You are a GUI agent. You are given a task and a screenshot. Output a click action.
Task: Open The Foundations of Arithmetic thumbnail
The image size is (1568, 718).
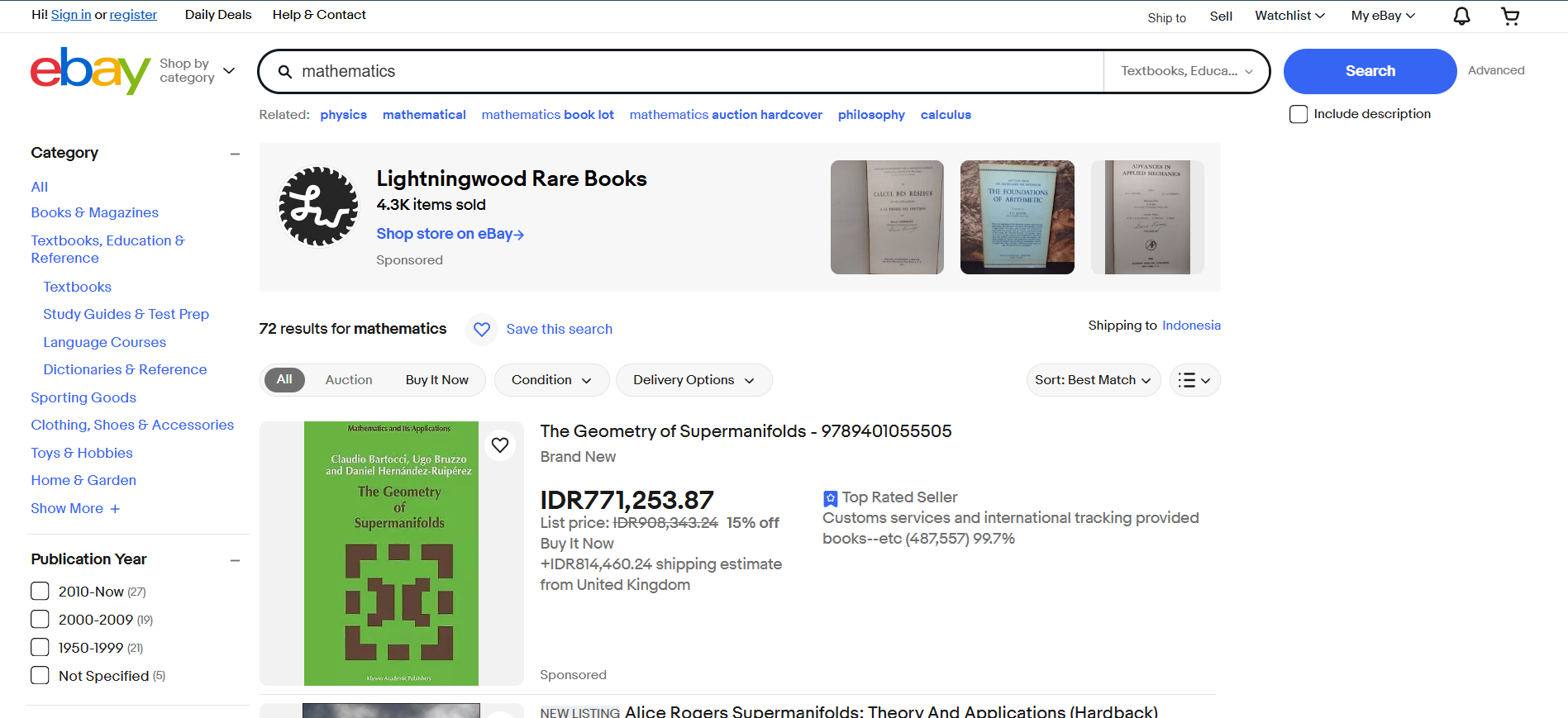tap(1018, 217)
